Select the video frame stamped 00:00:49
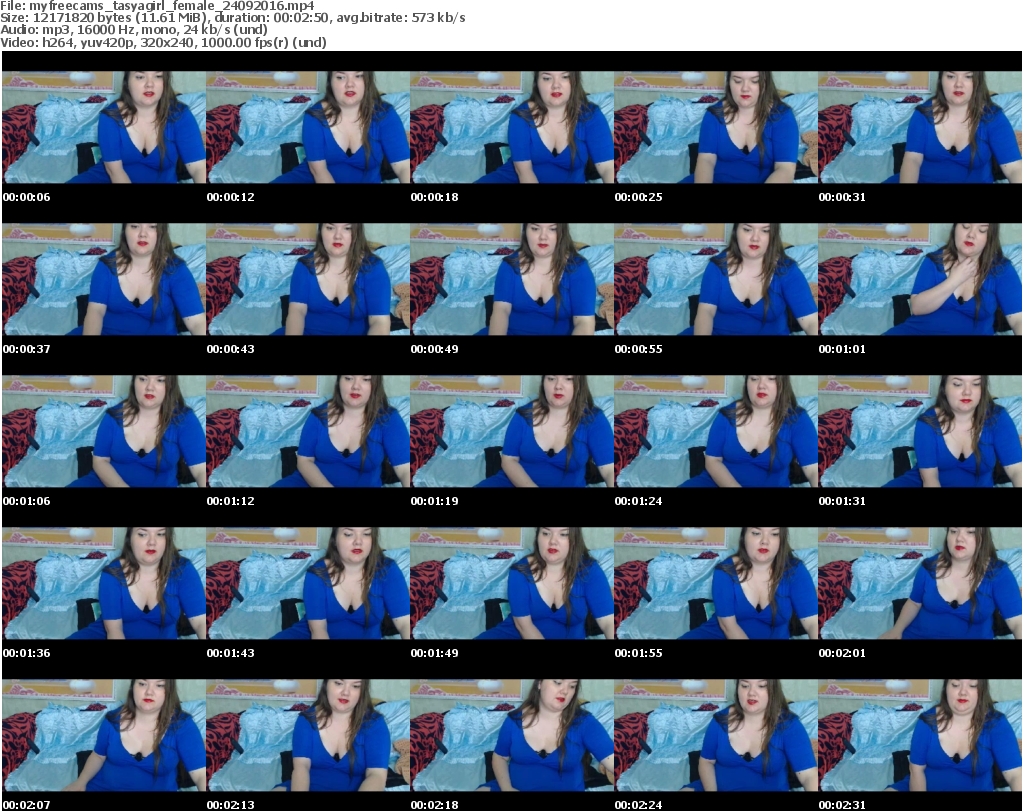Image resolution: width=1024 pixels, height=811 pixels. point(512,279)
